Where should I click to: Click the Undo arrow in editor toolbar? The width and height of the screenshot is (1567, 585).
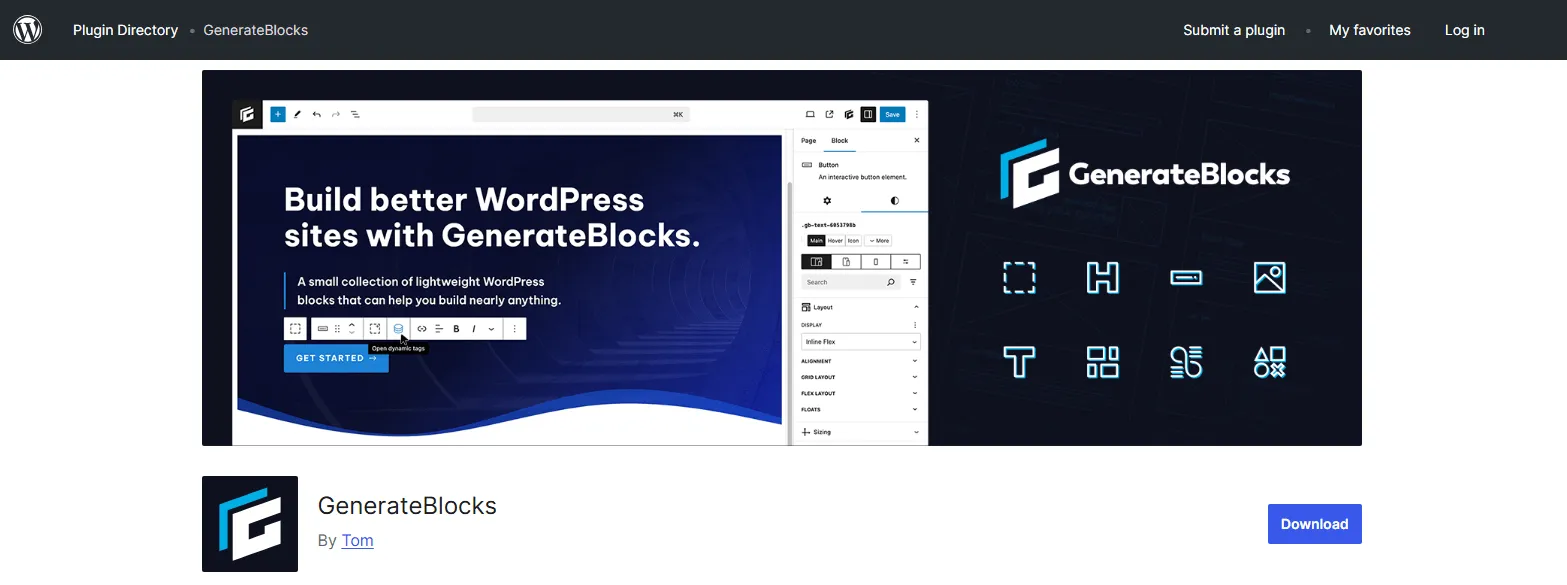(x=316, y=114)
